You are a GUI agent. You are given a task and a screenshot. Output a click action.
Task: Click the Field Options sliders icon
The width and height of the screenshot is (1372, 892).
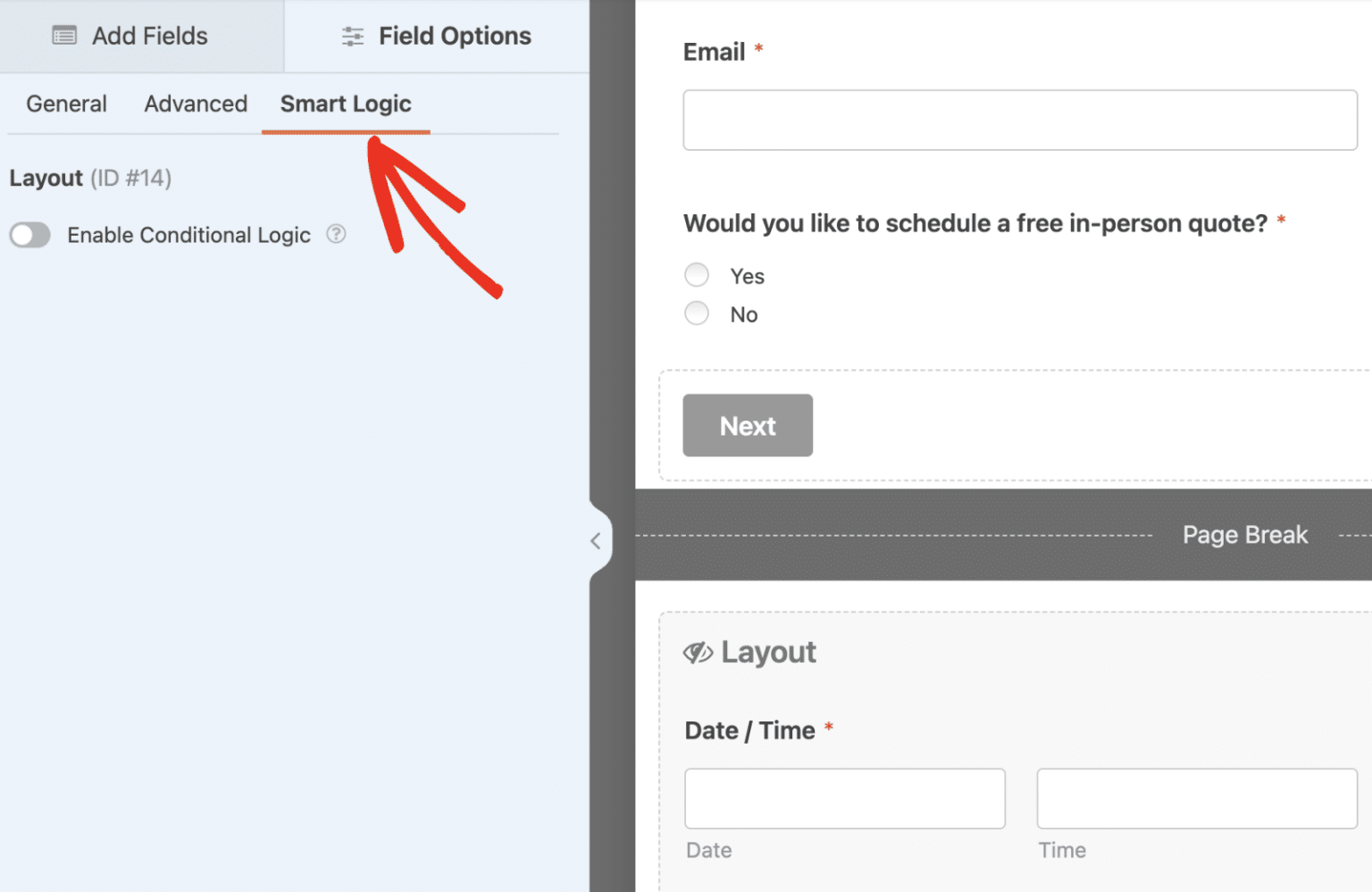click(x=351, y=35)
